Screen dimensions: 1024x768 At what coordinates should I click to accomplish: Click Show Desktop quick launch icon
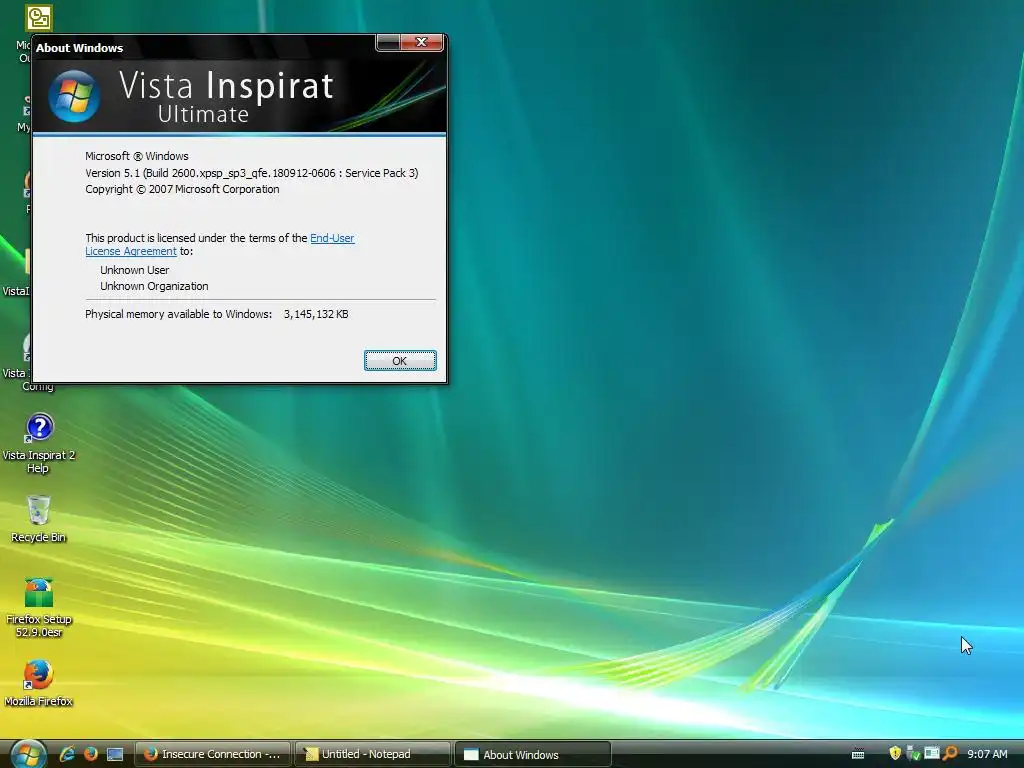coord(115,754)
